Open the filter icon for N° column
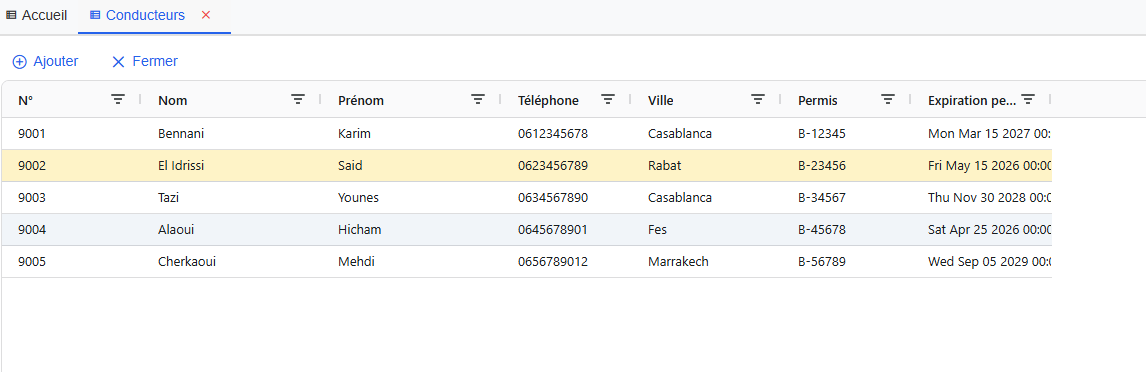The image size is (1146, 372). click(x=118, y=99)
